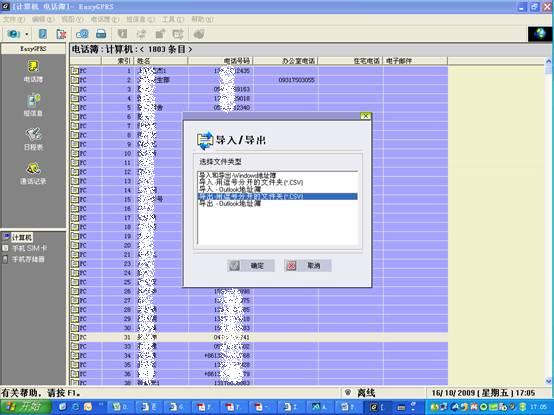
Task: Close the import/export dialog with X
Action: [365, 116]
